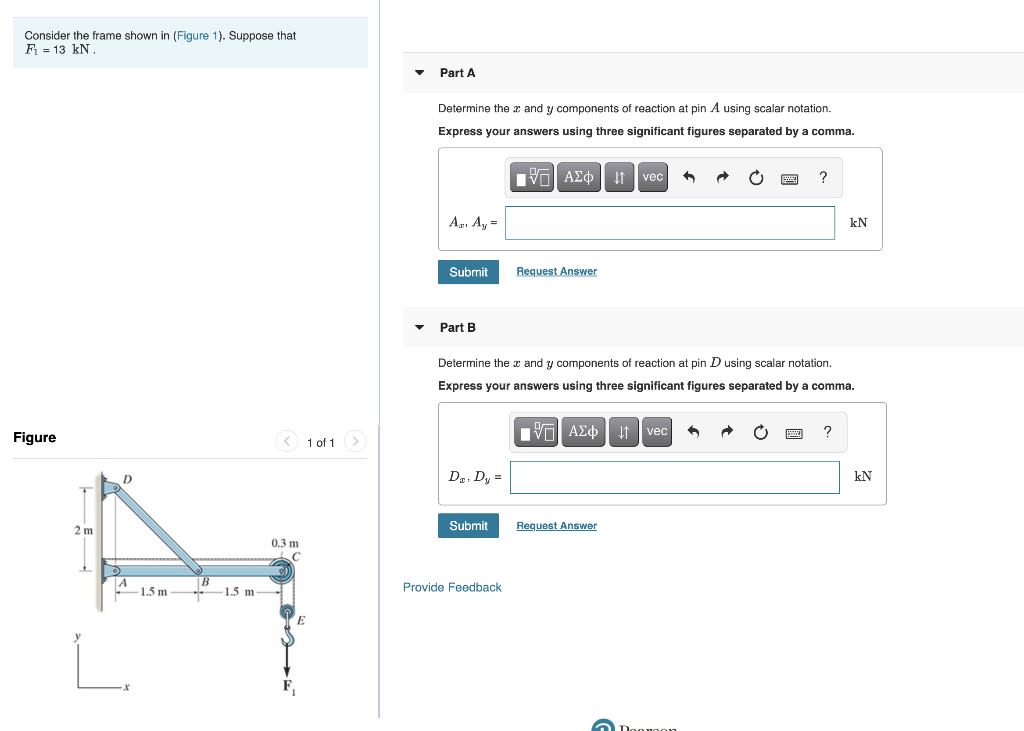Collapse the Part B section
Image resolution: width=1024 pixels, height=731 pixels.
(418, 327)
